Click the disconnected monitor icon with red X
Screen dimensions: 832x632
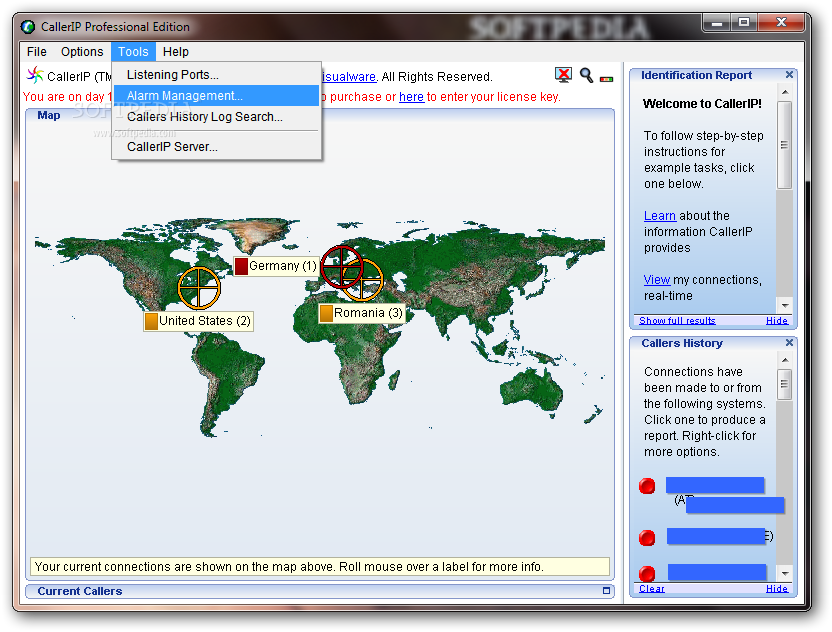564,75
